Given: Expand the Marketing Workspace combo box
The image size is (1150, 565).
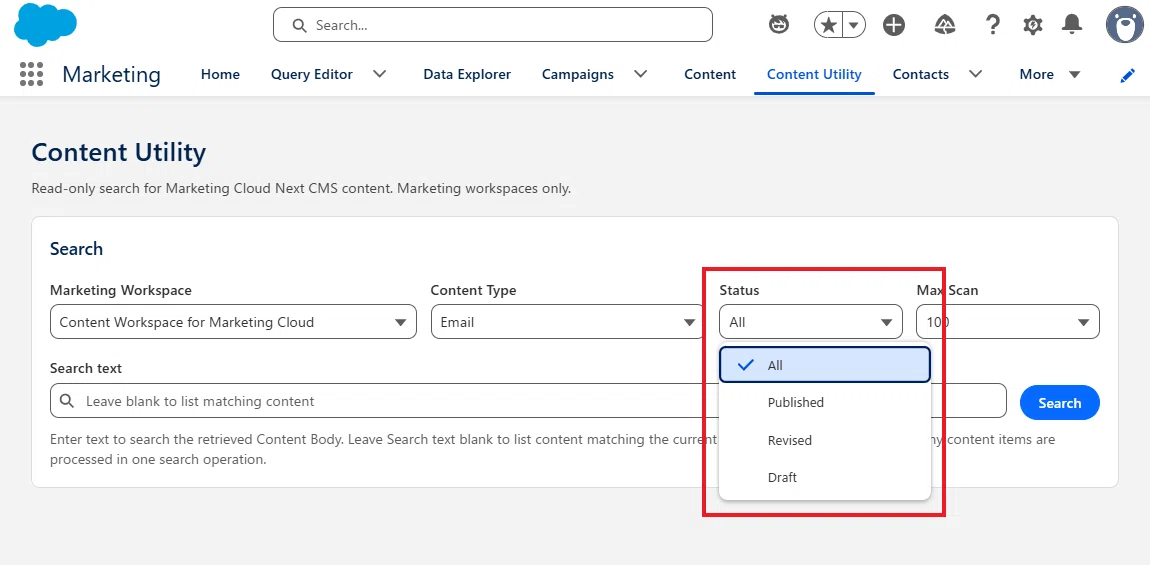Looking at the screenshot, I should click(233, 322).
